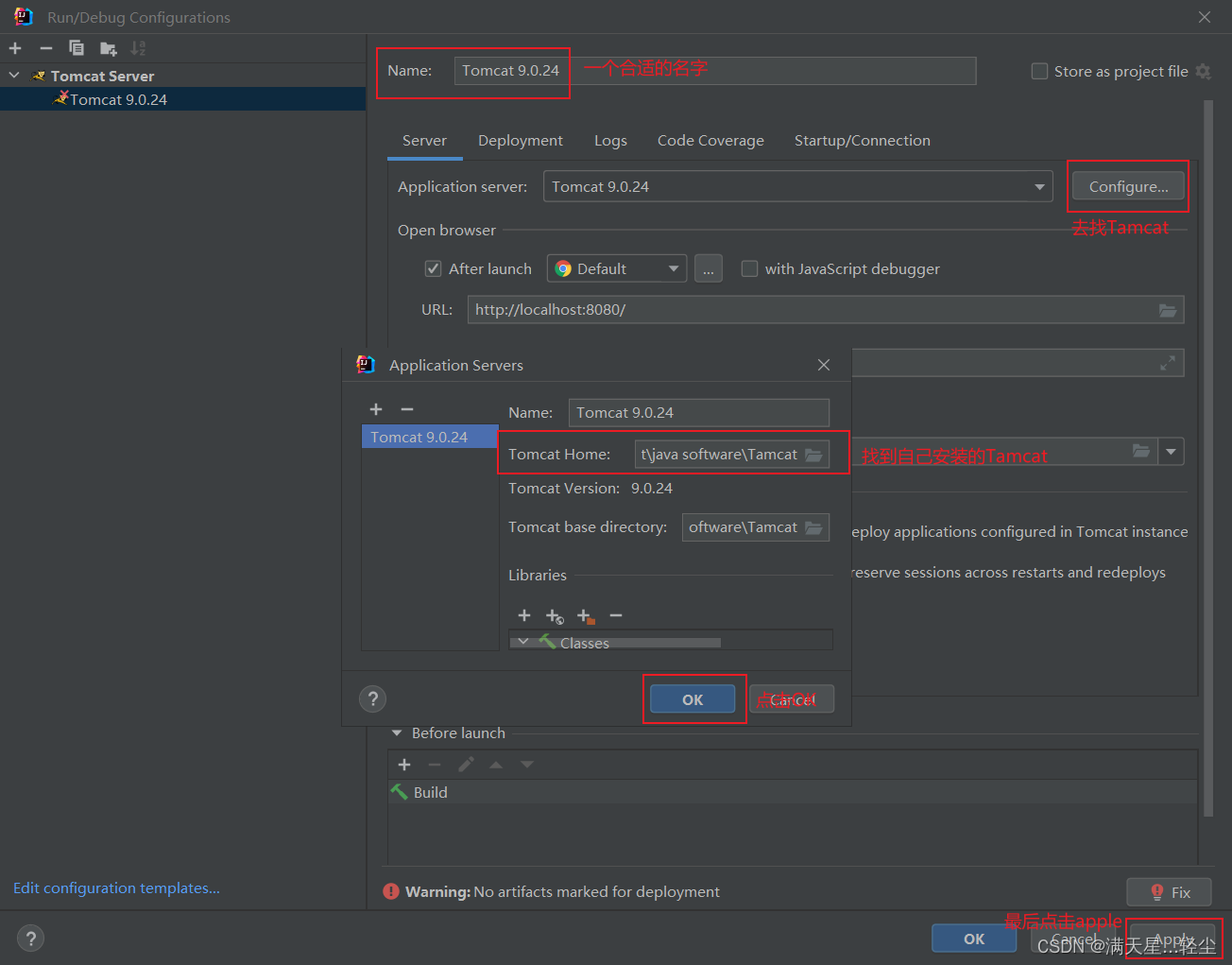Click Name field in Application Servers dialog
The width and height of the screenshot is (1232, 965).
[x=699, y=412]
